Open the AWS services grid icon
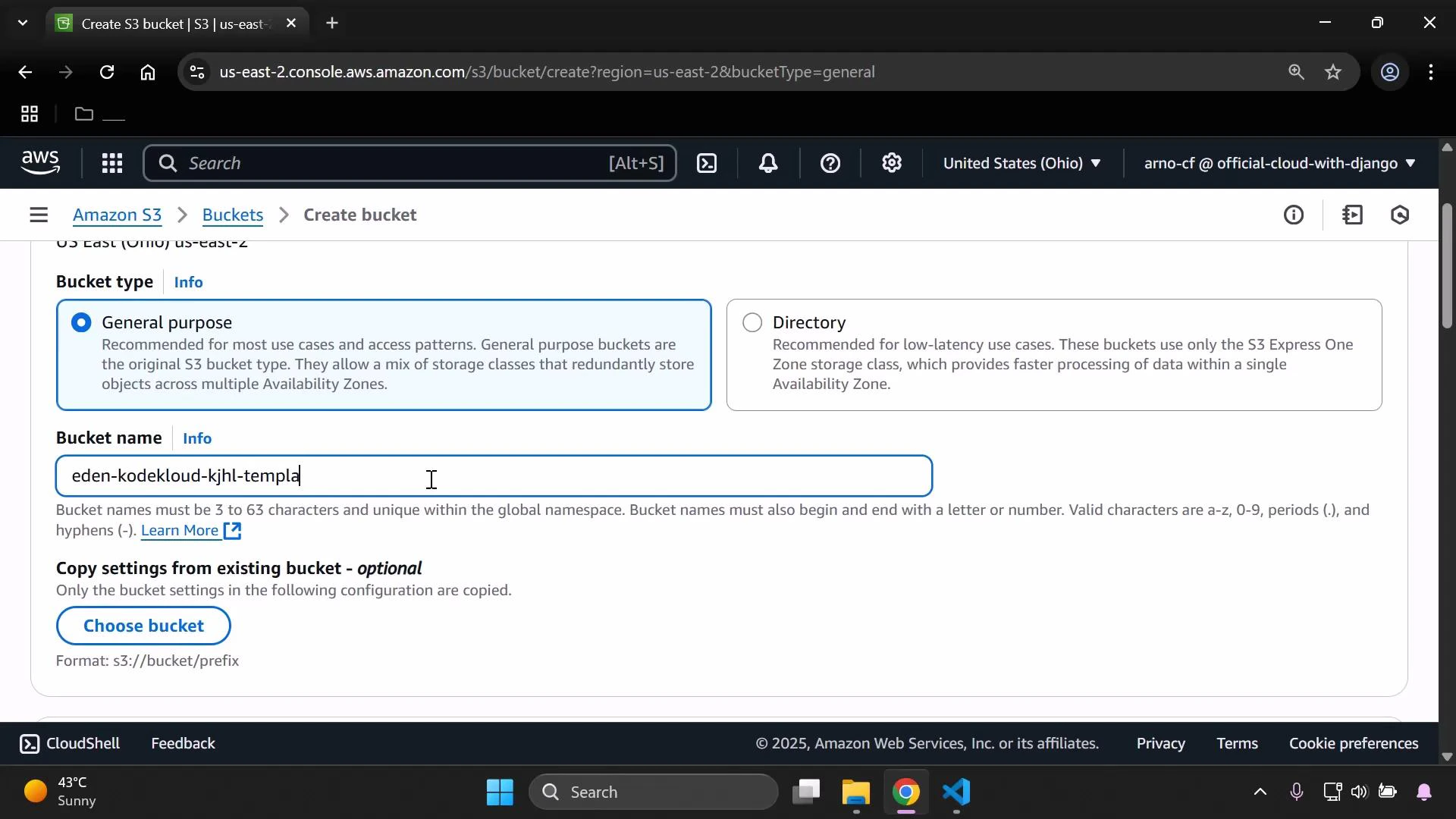 [111, 163]
